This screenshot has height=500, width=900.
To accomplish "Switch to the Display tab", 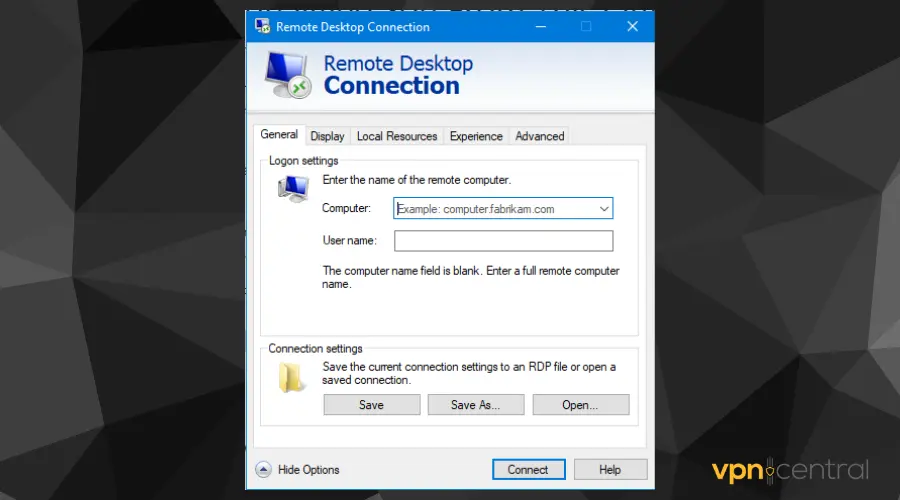I will coord(327,136).
